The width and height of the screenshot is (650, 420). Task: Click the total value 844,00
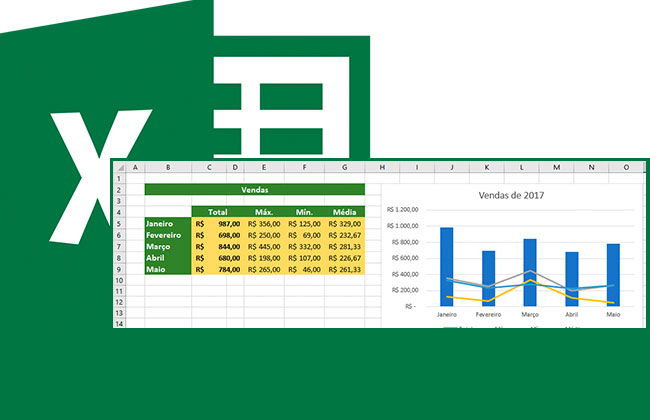[229, 247]
